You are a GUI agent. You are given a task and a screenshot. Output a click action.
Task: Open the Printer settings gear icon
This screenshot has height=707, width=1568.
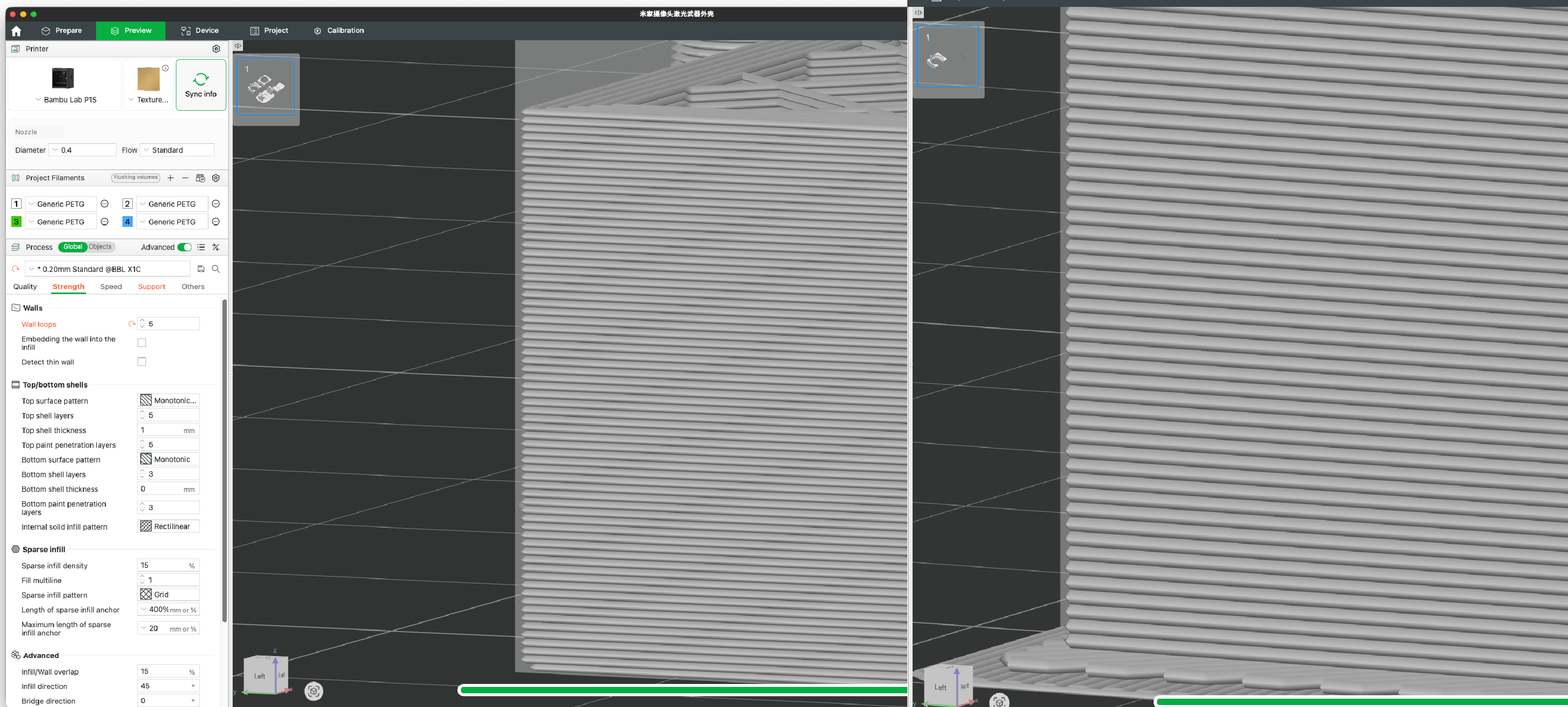216,49
